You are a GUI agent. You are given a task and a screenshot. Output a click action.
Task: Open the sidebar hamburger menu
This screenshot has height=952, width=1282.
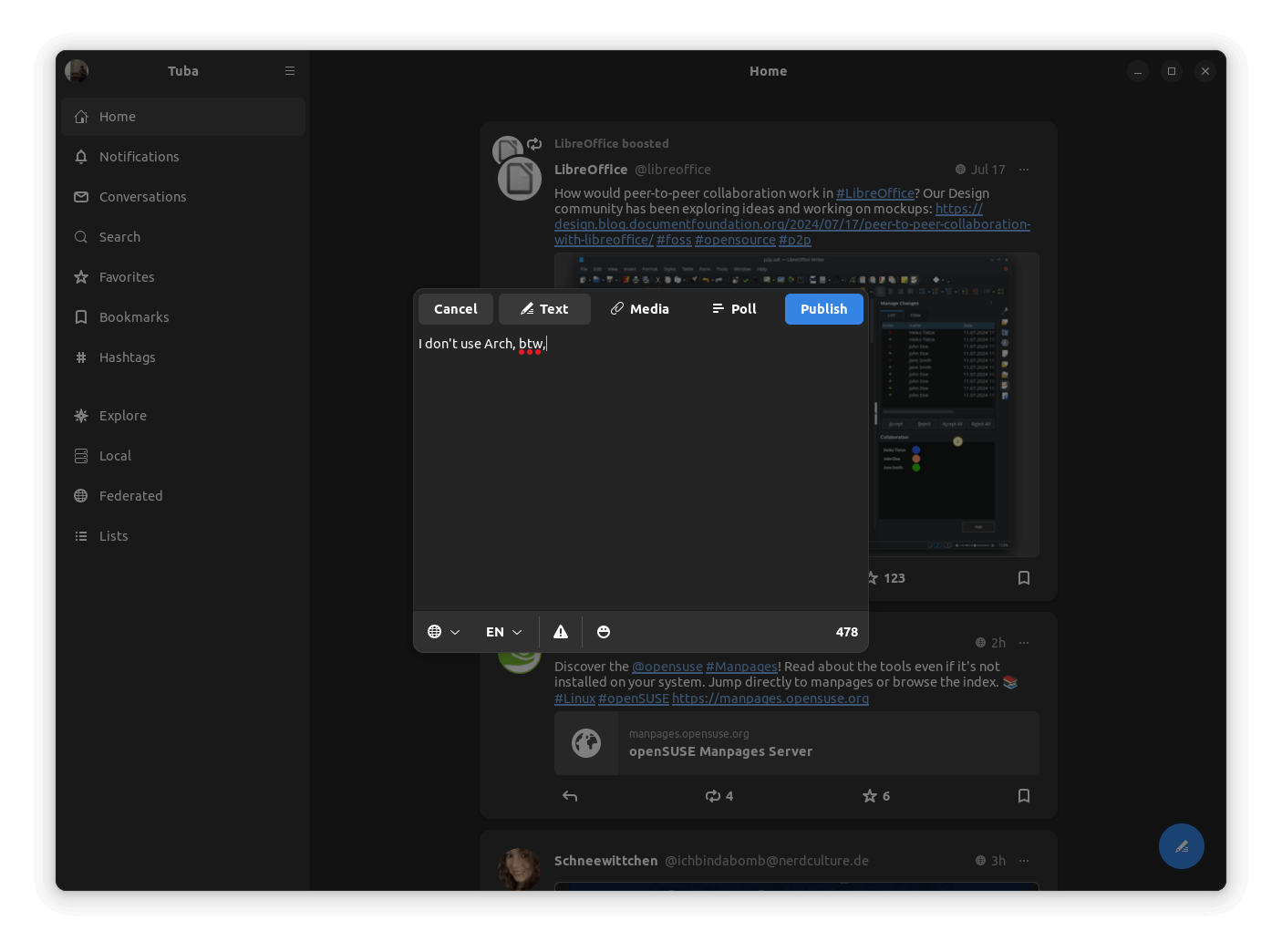[289, 70]
